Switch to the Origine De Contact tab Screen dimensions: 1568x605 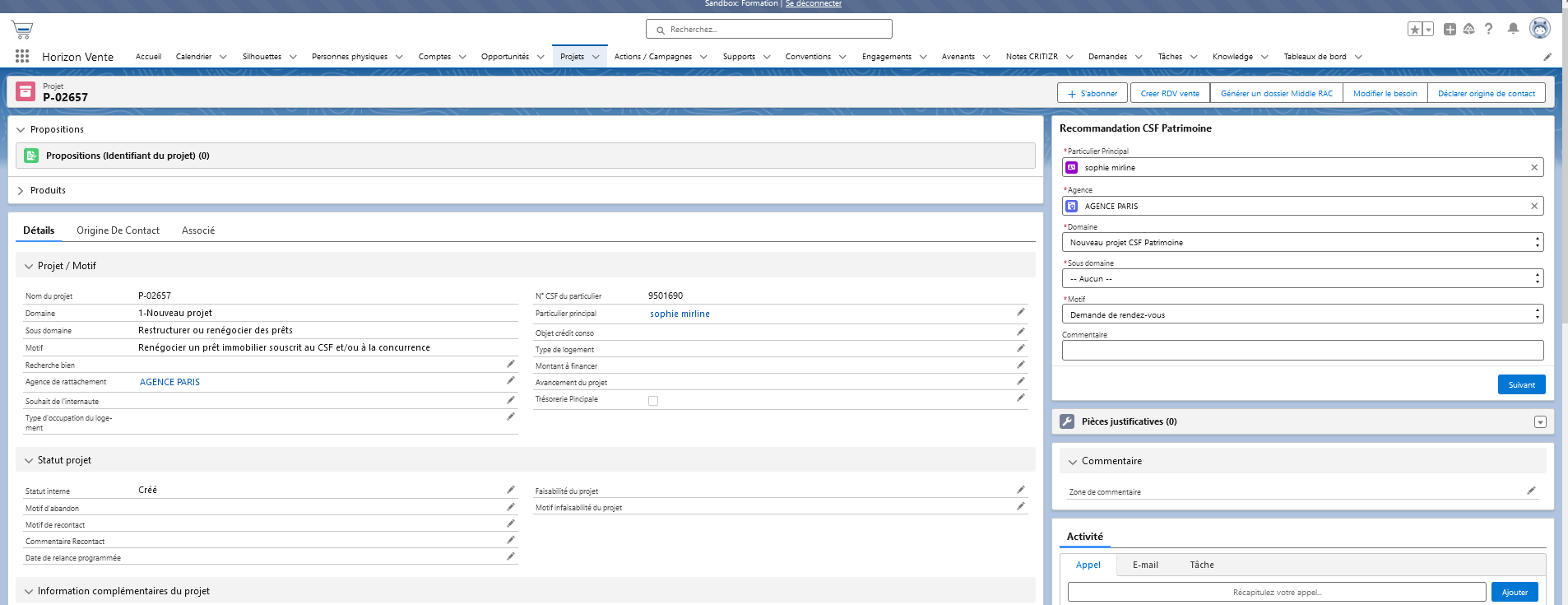tap(118, 230)
